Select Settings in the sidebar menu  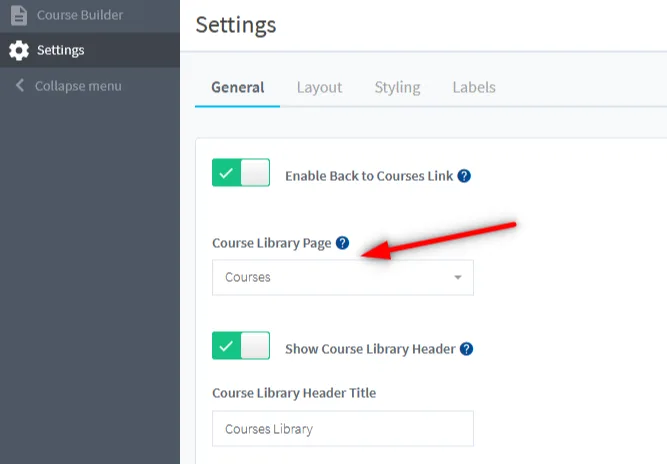(61, 50)
